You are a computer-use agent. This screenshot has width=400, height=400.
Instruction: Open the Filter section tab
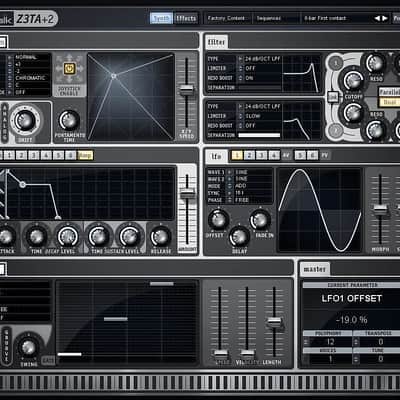(x=216, y=42)
